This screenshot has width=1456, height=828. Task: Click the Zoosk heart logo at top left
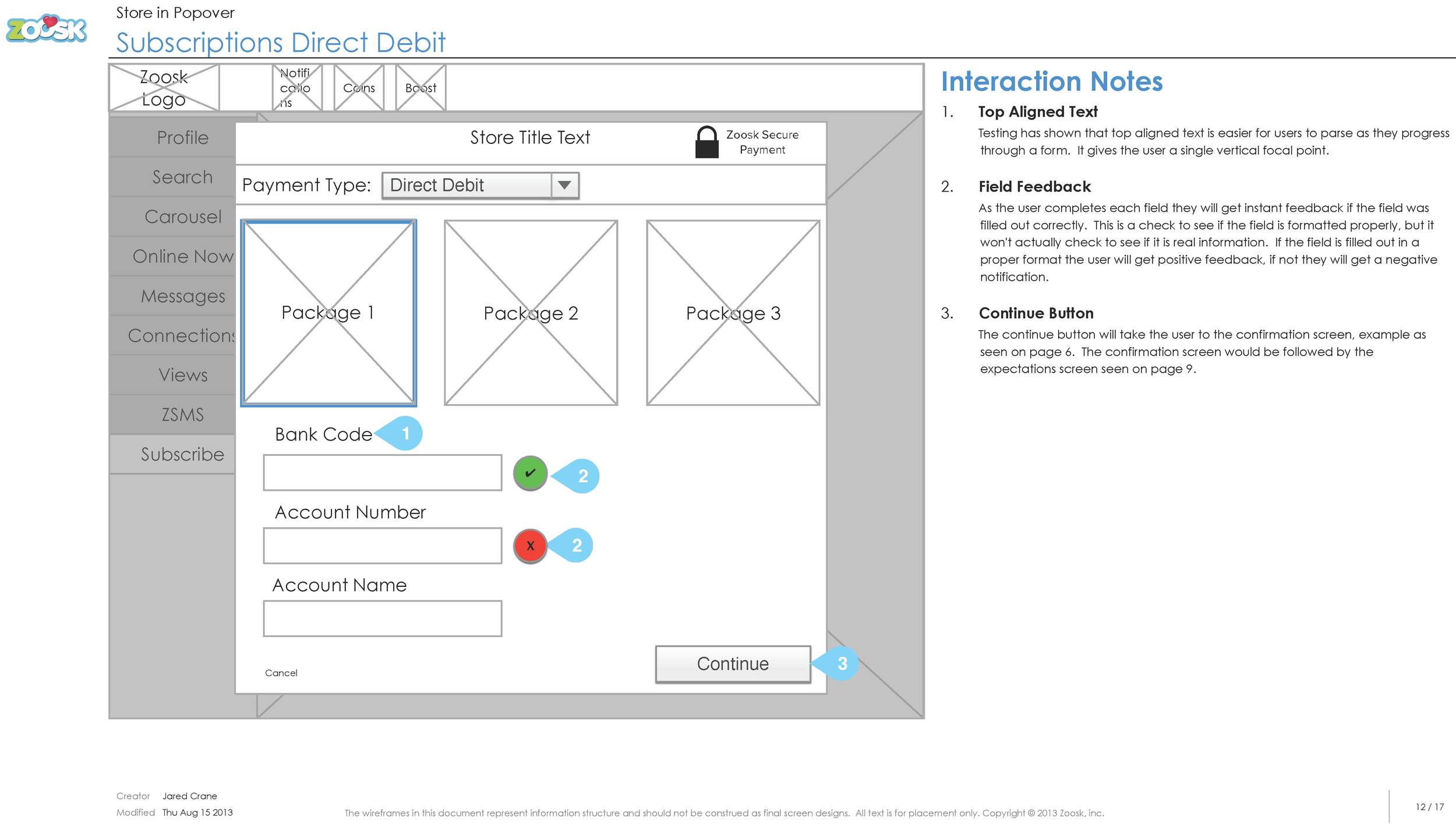click(47, 29)
